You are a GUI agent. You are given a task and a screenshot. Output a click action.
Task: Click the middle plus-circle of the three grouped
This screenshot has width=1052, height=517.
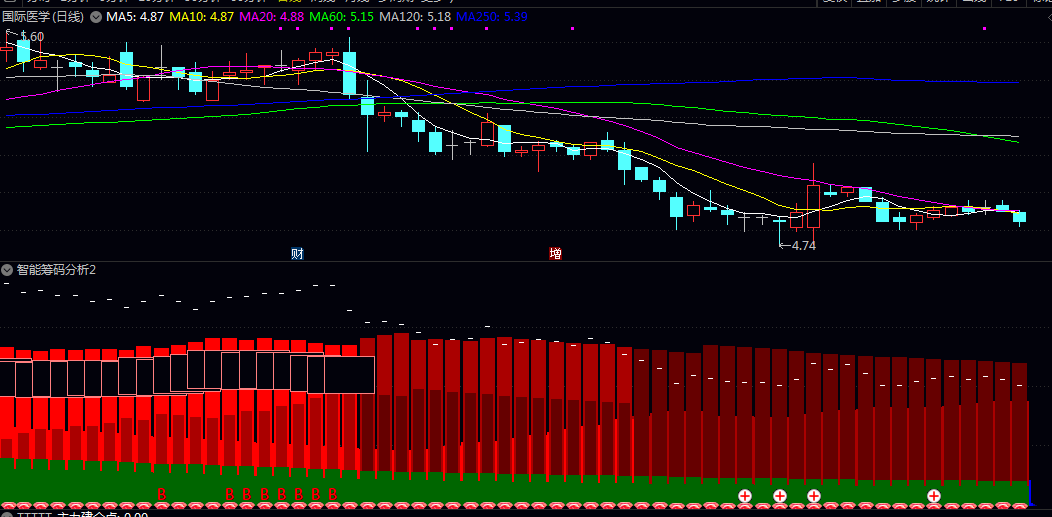tap(779, 496)
